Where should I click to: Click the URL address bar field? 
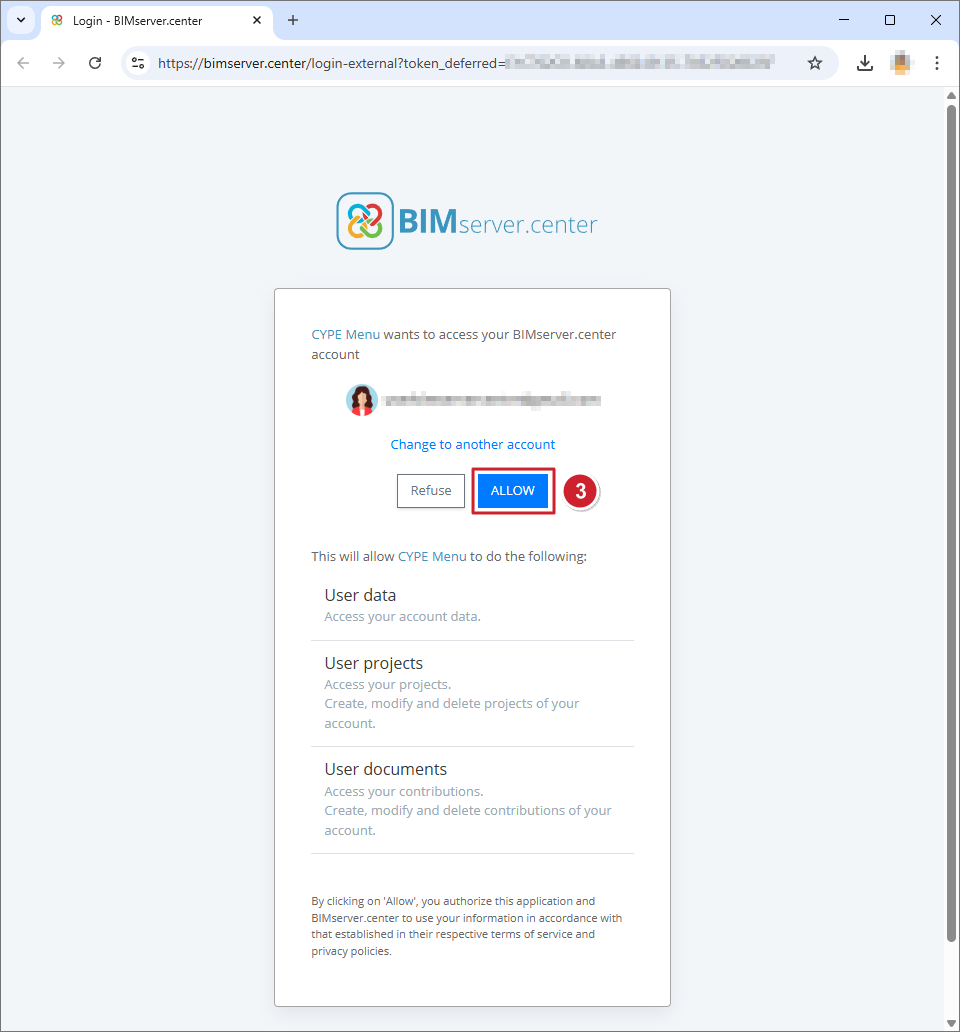[x=470, y=63]
